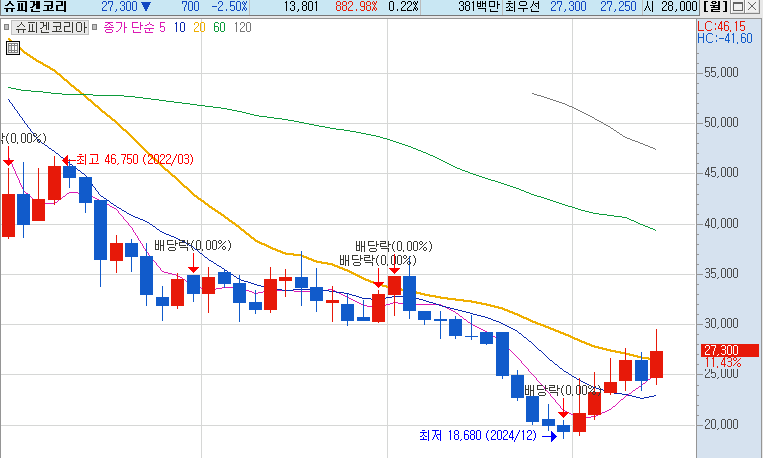The height and width of the screenshot is (458, 763).
Task: Click the blue arrow at 최저 18,680
Action: click(549, 437)
